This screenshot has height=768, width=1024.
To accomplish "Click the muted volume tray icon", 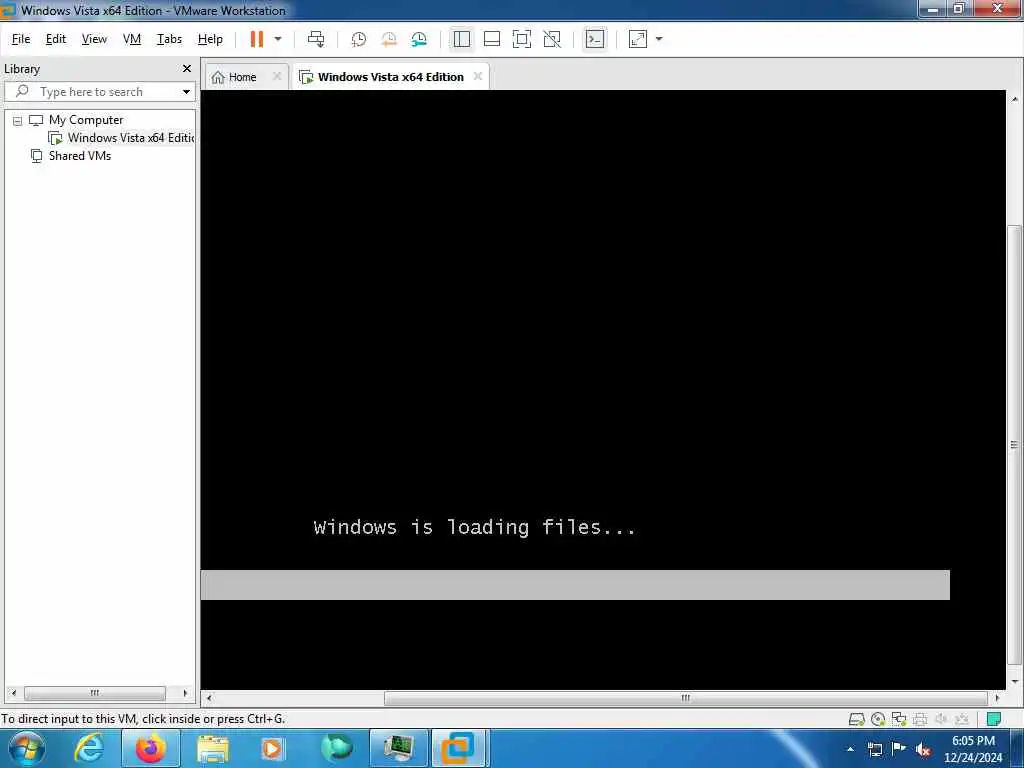I will (923, 749).
